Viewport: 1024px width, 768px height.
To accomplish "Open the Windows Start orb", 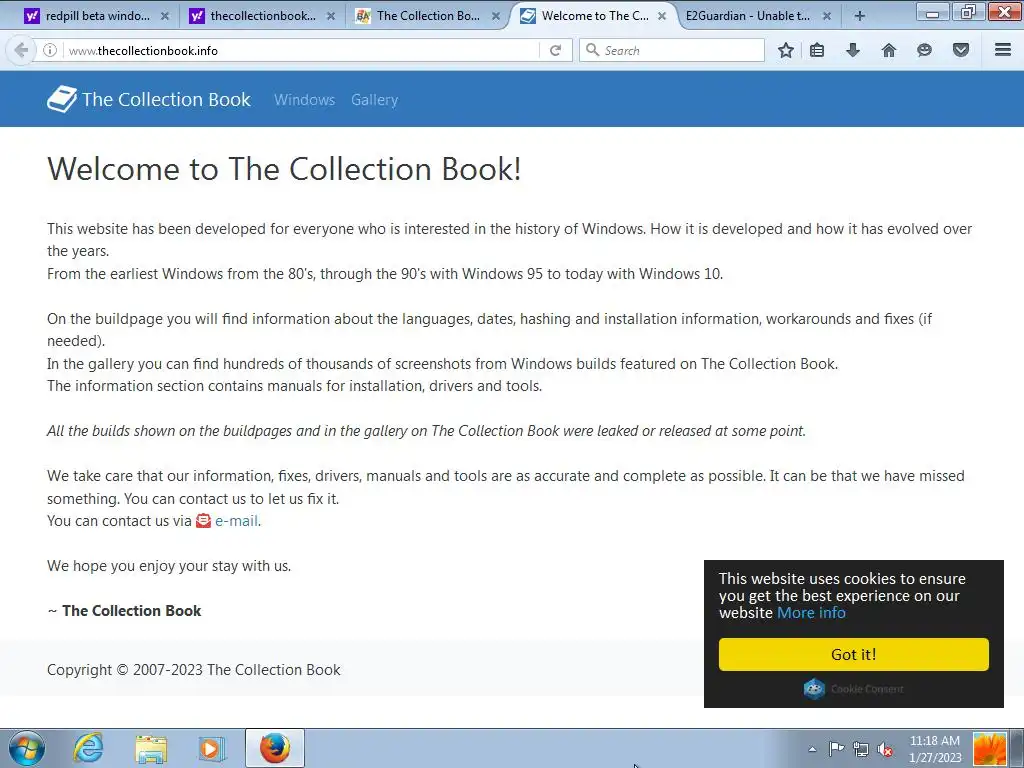I will [27, 748].
